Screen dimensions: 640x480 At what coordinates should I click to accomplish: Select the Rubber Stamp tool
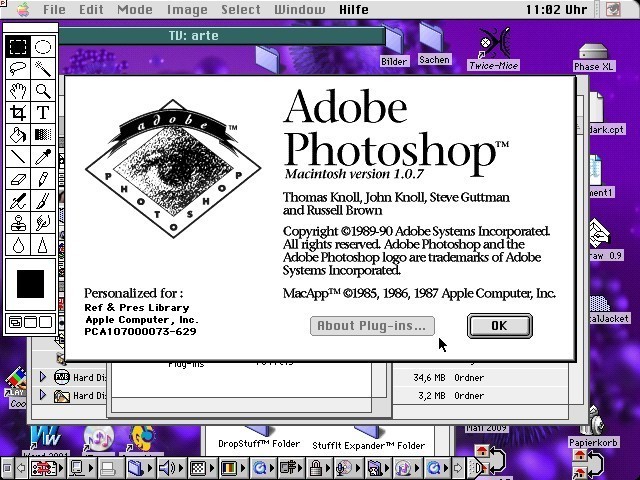coord(18,222)
